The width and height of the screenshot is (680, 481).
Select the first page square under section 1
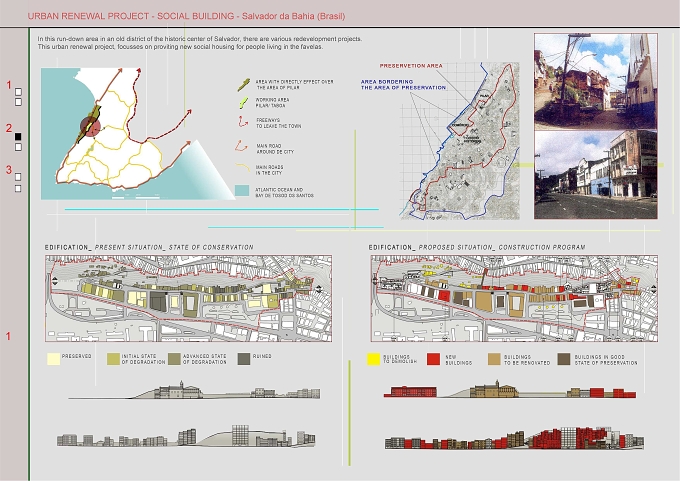[x=18, y=92]
